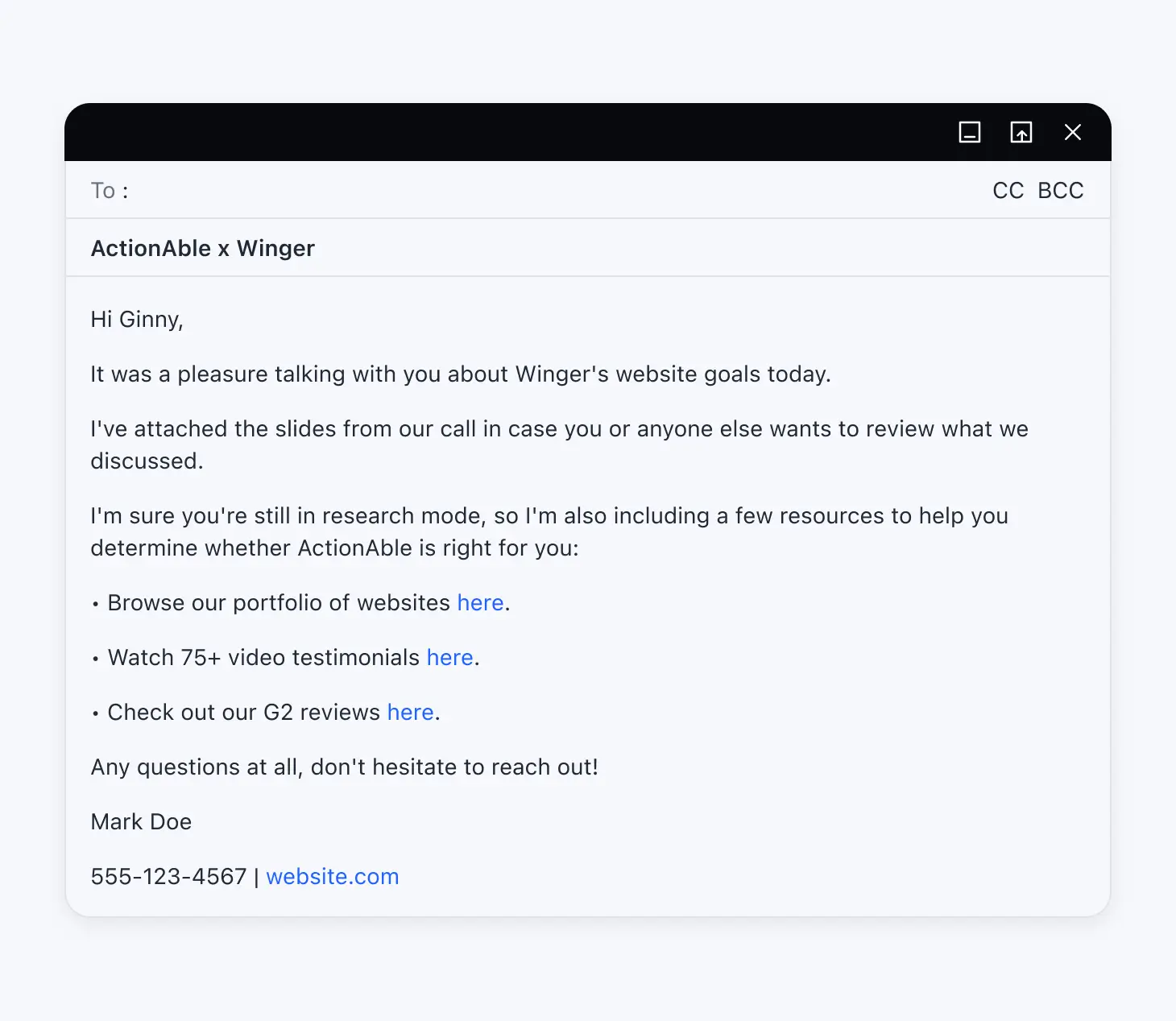Viewport: 1176px width, 1021px height.
Task: Add a CC recipient
Action: point(1008,191)
